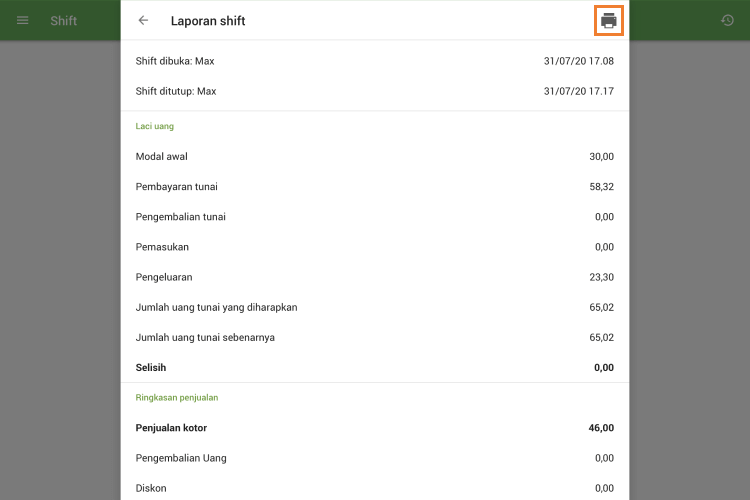Open shift history clock icon
This screenshot has height=500, width=750.
pyautogui.click(x=727, y=20)
